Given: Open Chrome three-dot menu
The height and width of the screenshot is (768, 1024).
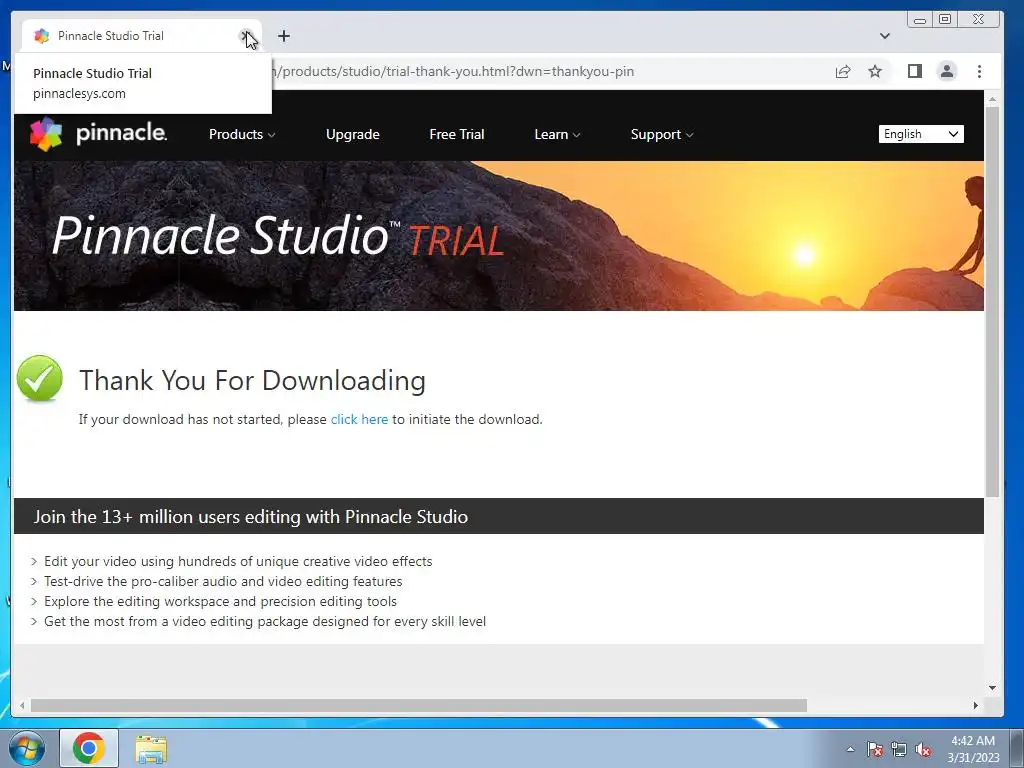Looking at the screenshot, I should coord(979,71).
